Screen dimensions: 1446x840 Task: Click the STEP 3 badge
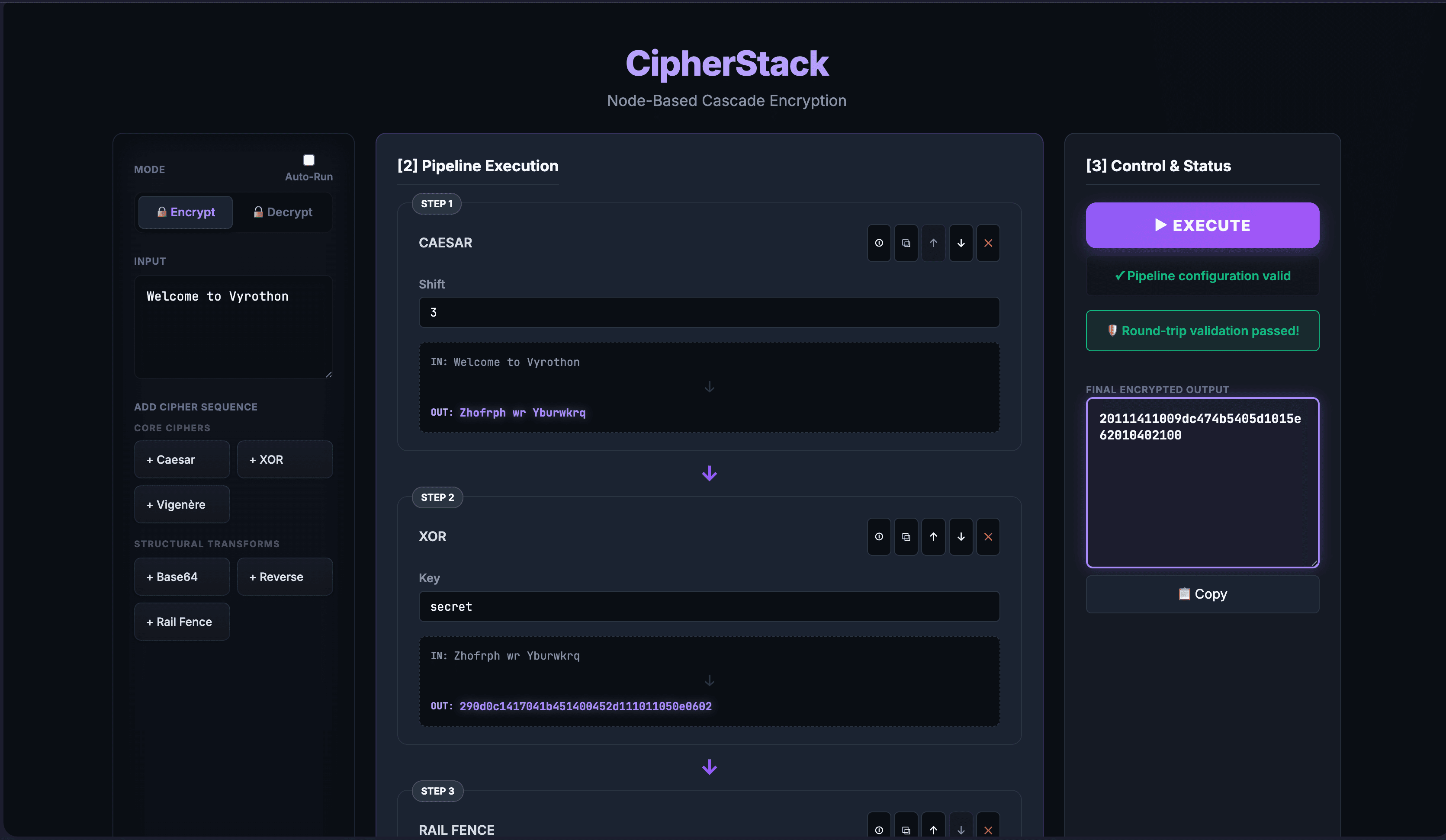coord(437,791)
